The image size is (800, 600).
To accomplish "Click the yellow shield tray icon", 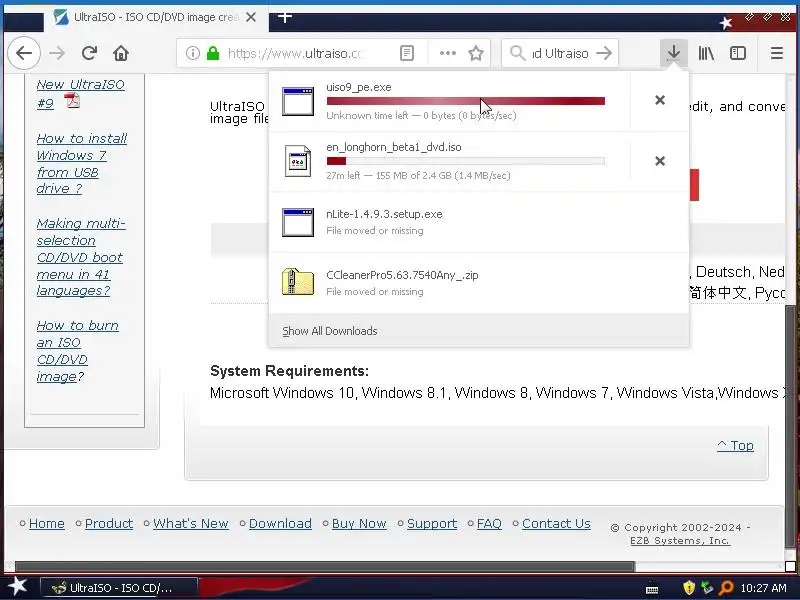I will pyautogui.click(x=689, y=588).
